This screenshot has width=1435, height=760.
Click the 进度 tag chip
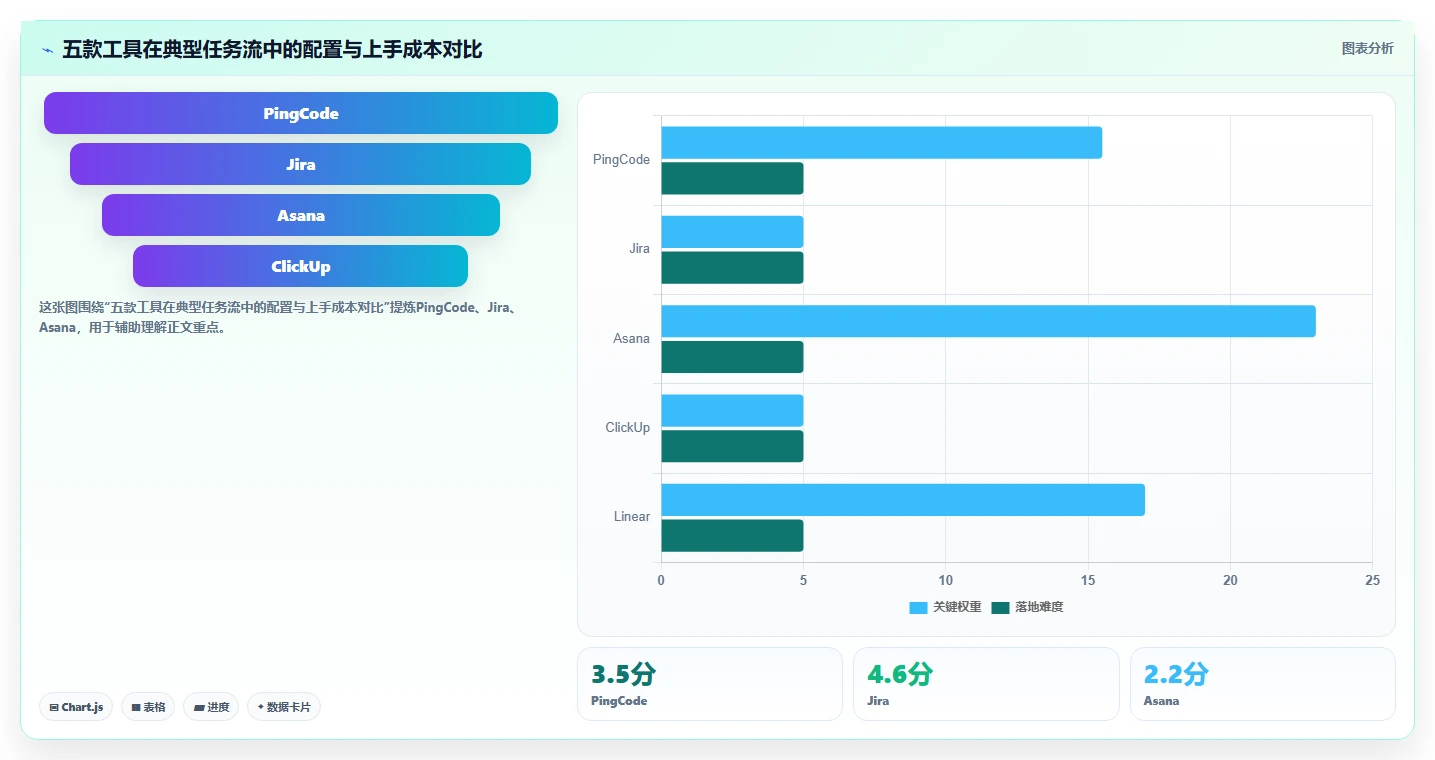(211, 707)
